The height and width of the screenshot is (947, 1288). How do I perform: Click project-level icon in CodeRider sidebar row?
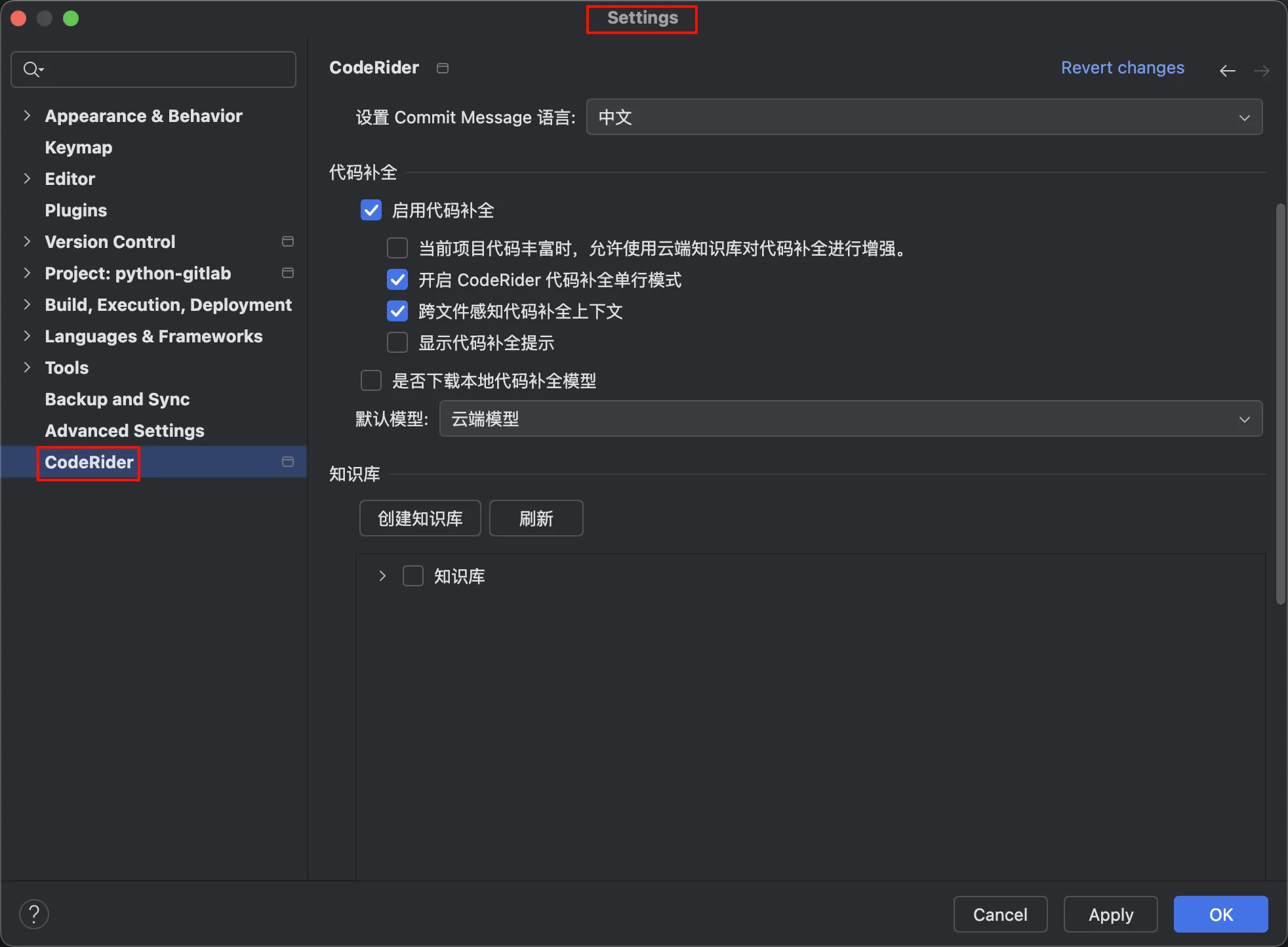(287, 462)
